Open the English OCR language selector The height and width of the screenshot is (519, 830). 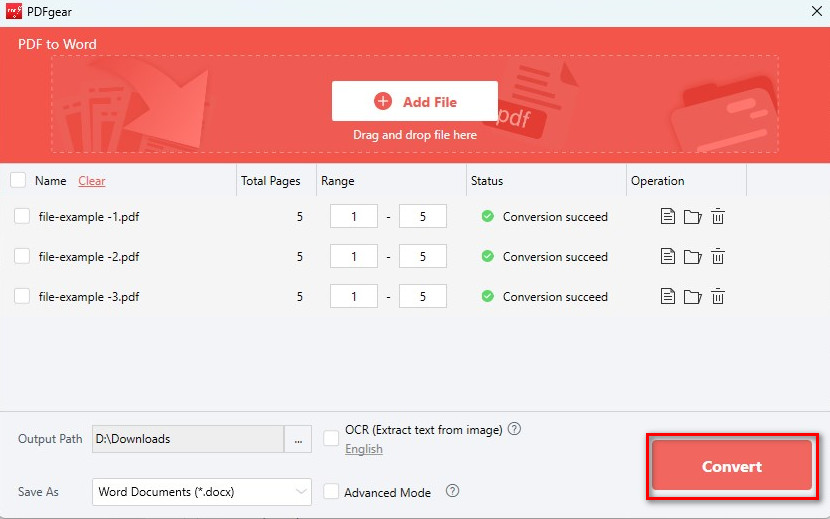tap(364, 449)
